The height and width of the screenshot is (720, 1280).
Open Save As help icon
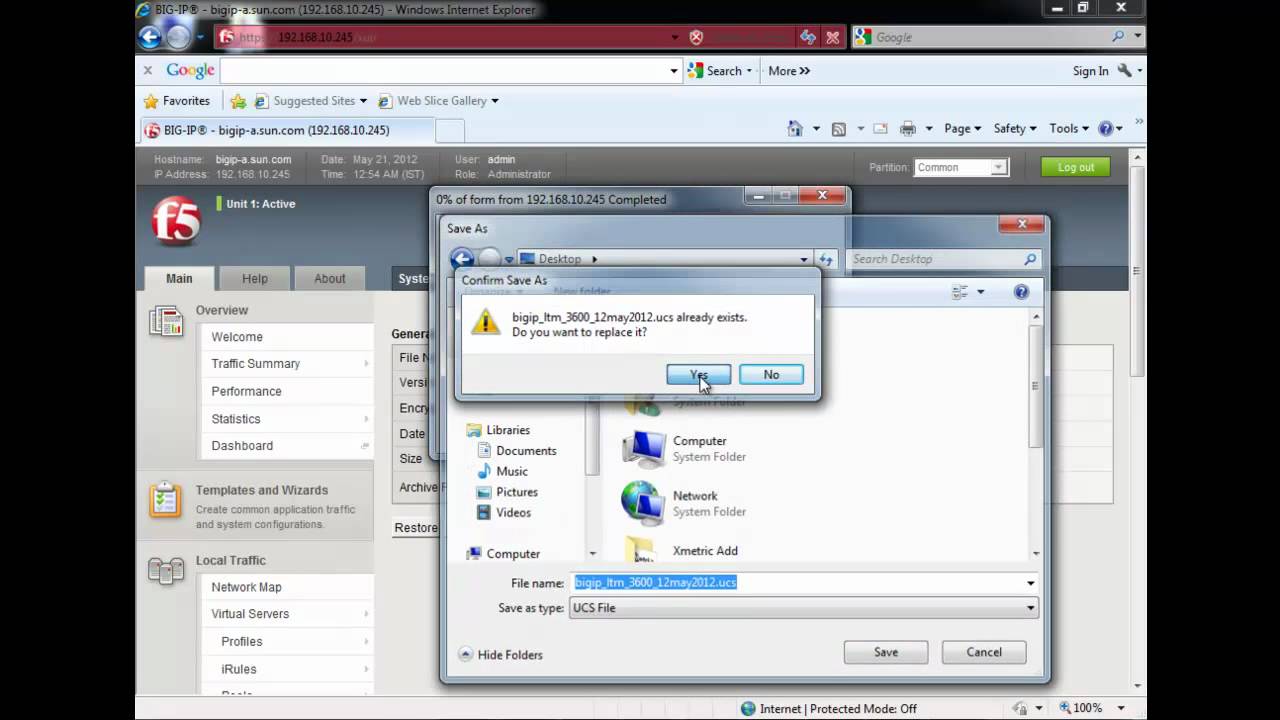click(x=1021, y=292)
